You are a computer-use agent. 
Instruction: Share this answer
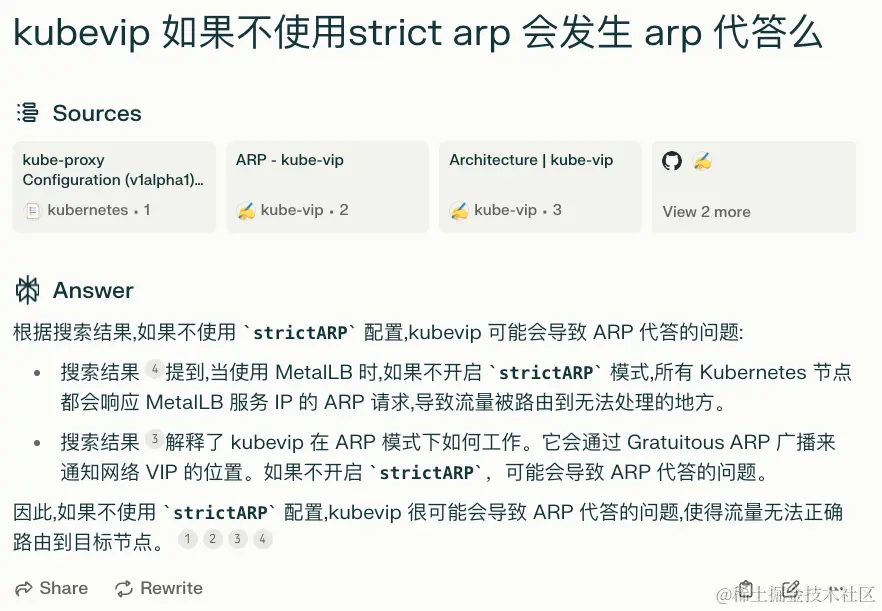click(x=52, y=588)
